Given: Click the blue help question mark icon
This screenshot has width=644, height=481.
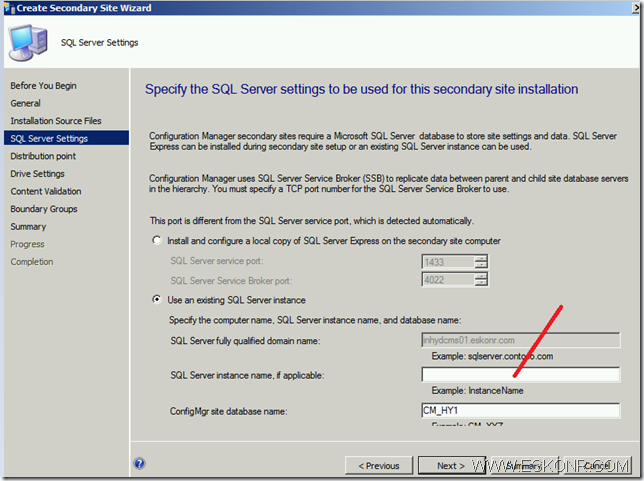Looking at the screenshot, I should click(139, 463).
